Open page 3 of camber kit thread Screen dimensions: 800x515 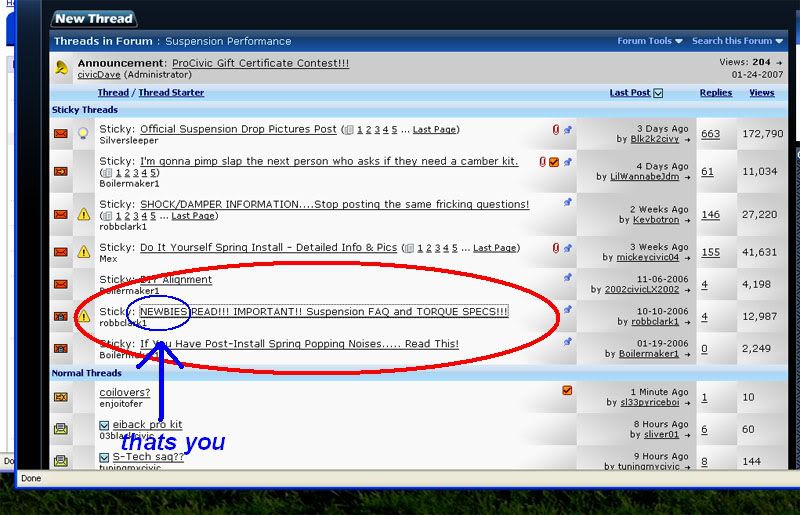pyautogui.click(x=136, y=173)
